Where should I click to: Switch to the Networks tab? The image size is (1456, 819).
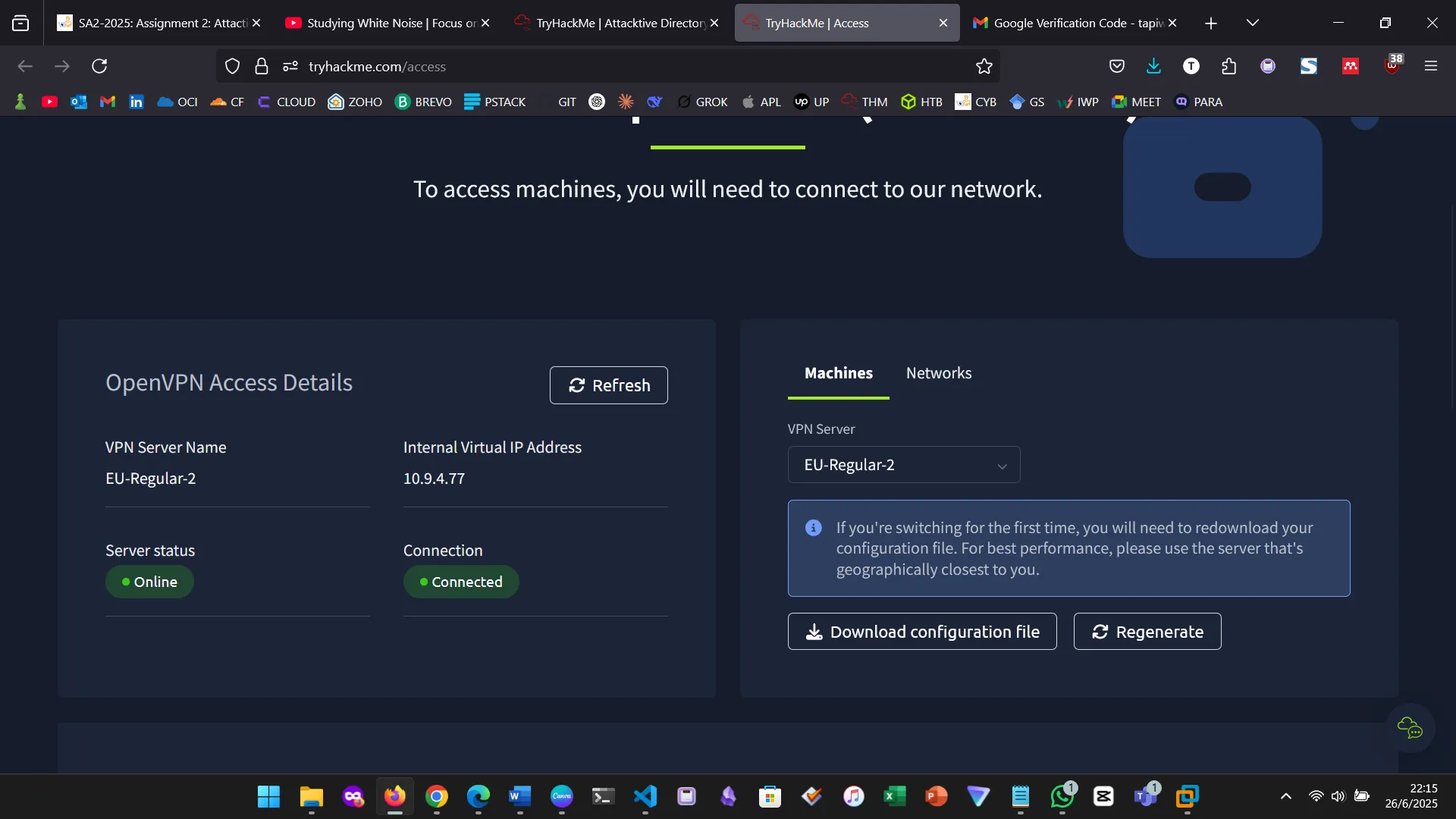[939, 372]
